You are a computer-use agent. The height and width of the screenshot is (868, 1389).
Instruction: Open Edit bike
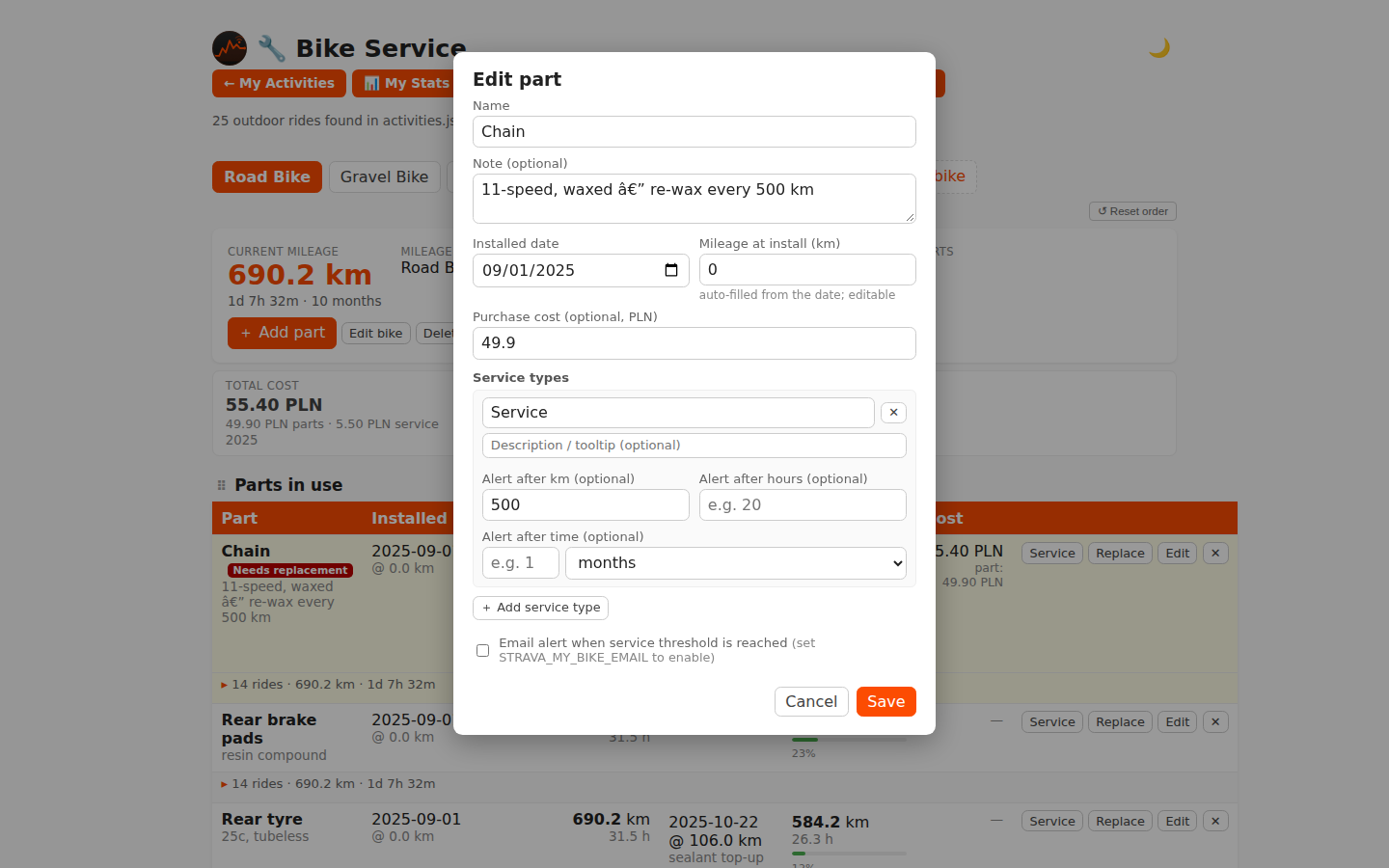(x=376, y=334)
